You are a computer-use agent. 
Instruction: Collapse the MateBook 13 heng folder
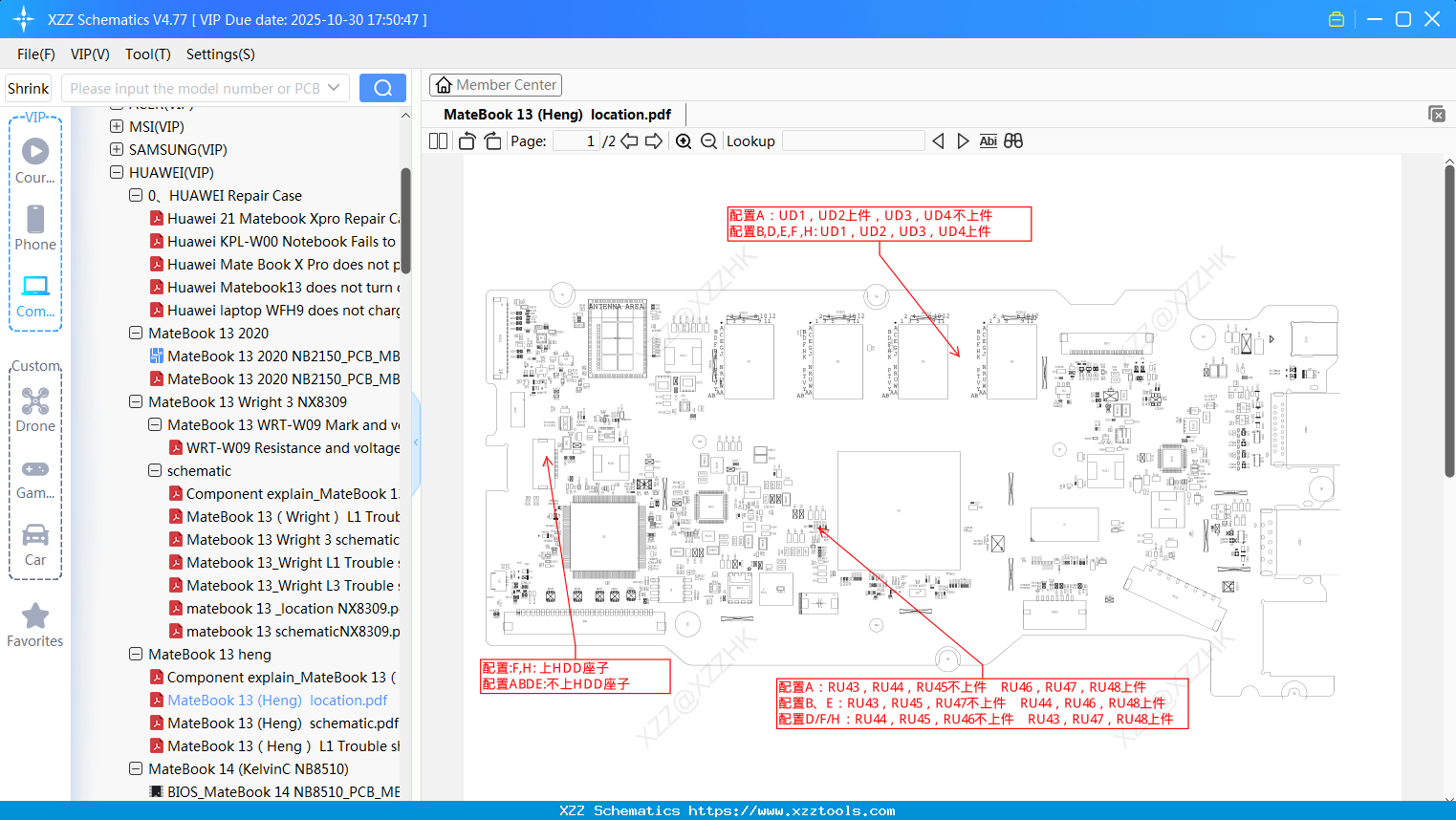pos(136,654)
